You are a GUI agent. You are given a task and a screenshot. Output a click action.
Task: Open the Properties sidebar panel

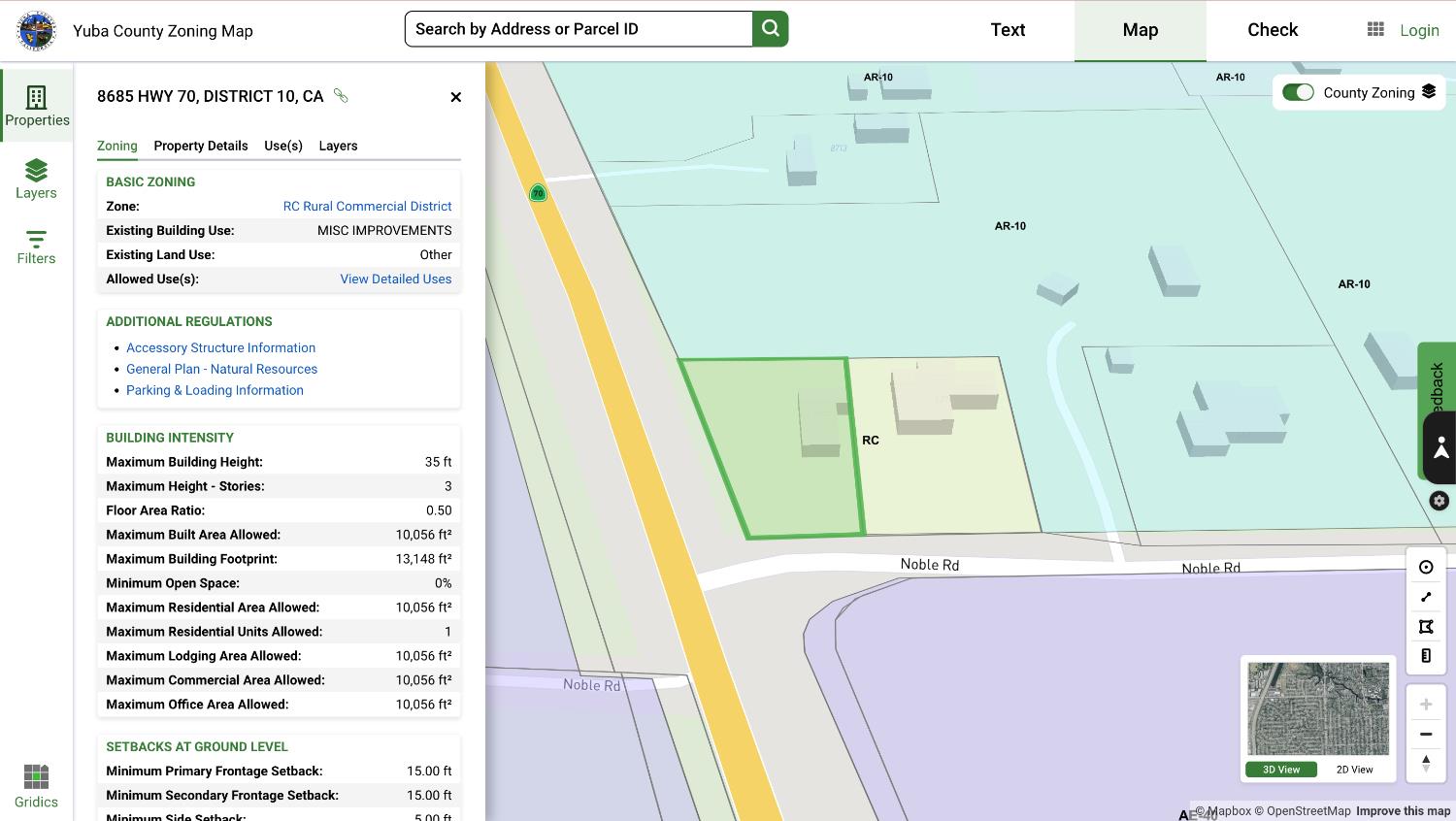(37, 106)
